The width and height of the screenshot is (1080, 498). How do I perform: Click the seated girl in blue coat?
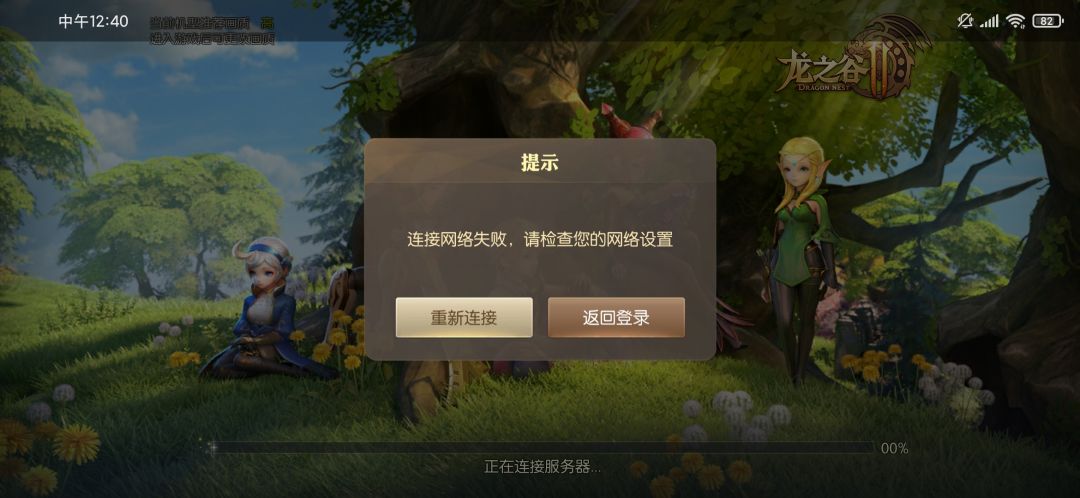267,310
